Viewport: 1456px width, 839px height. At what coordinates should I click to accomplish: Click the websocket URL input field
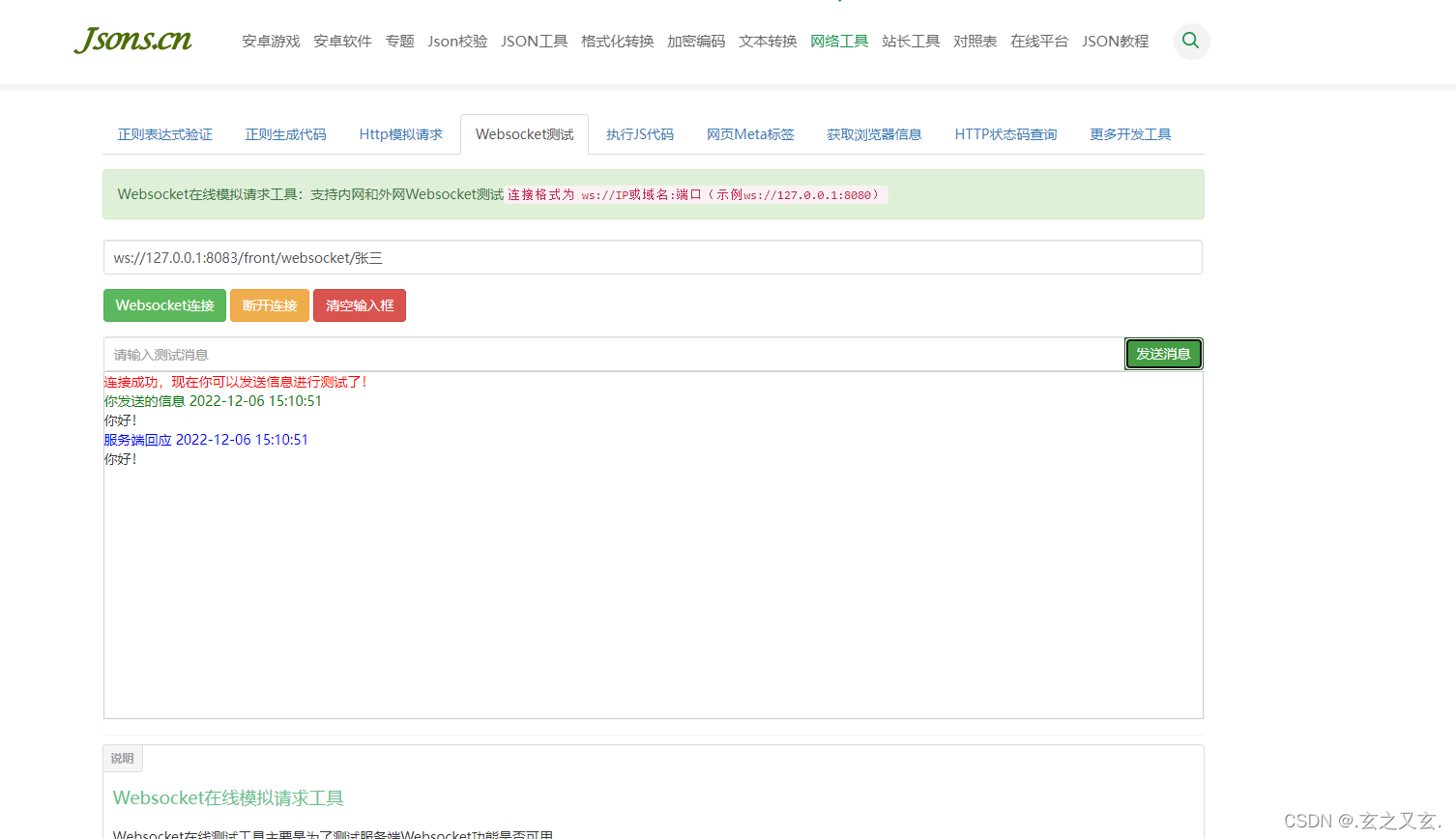(653, 257)
